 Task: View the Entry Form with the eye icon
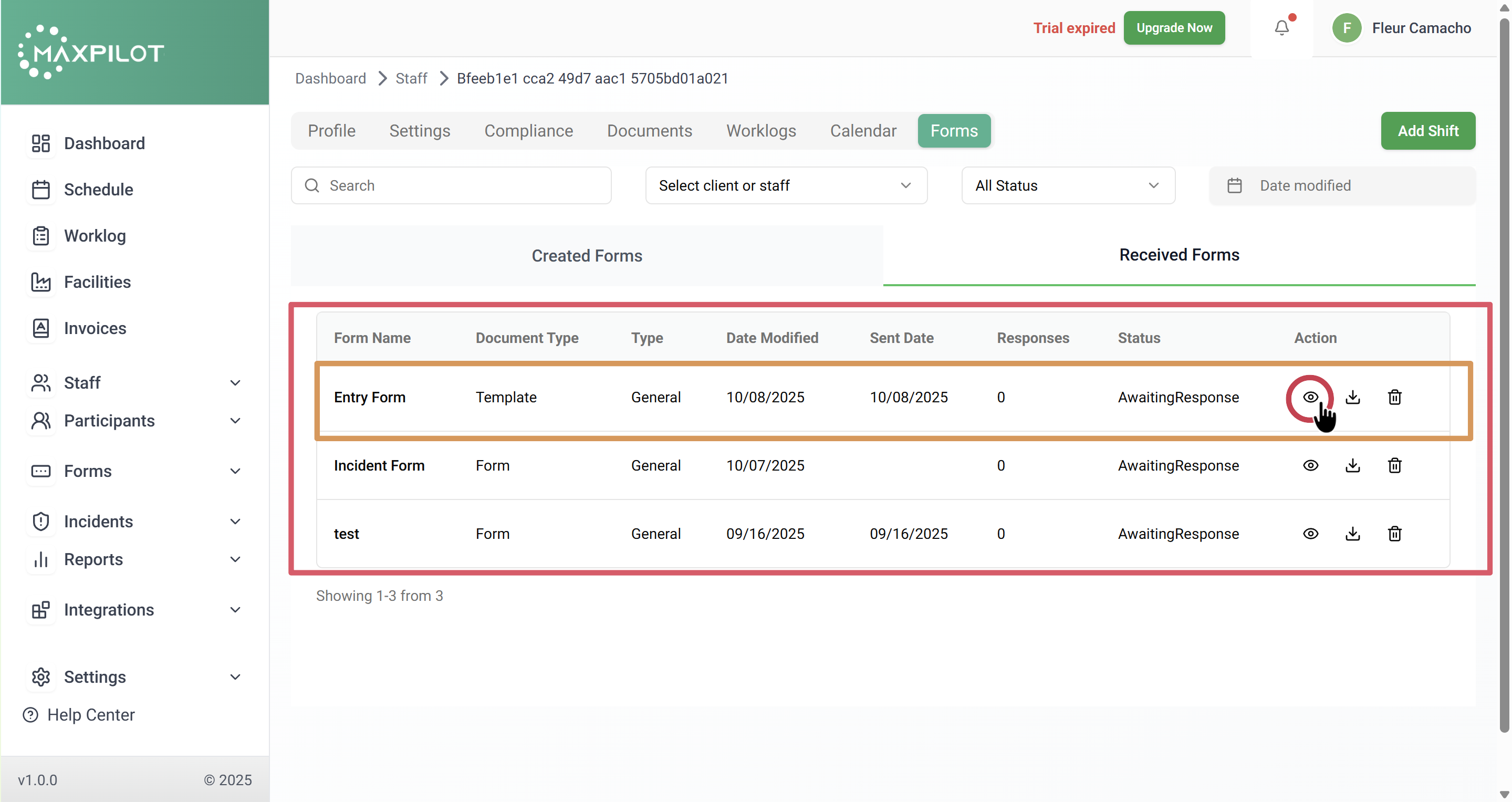point(1310,398)
